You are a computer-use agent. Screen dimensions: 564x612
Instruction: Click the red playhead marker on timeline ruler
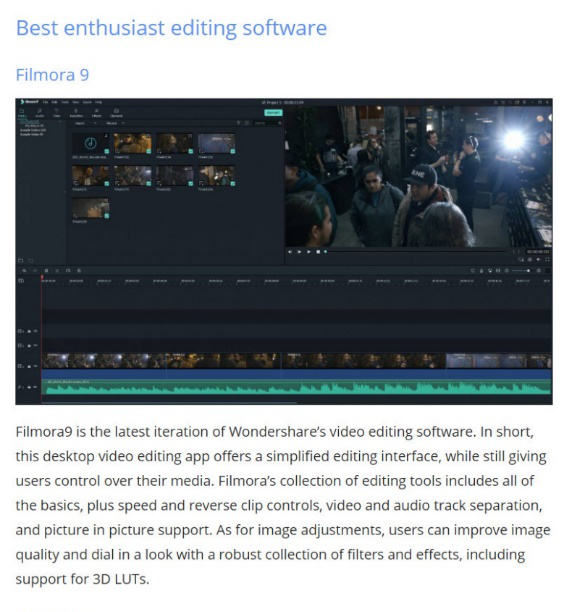(x=42, y=278)
